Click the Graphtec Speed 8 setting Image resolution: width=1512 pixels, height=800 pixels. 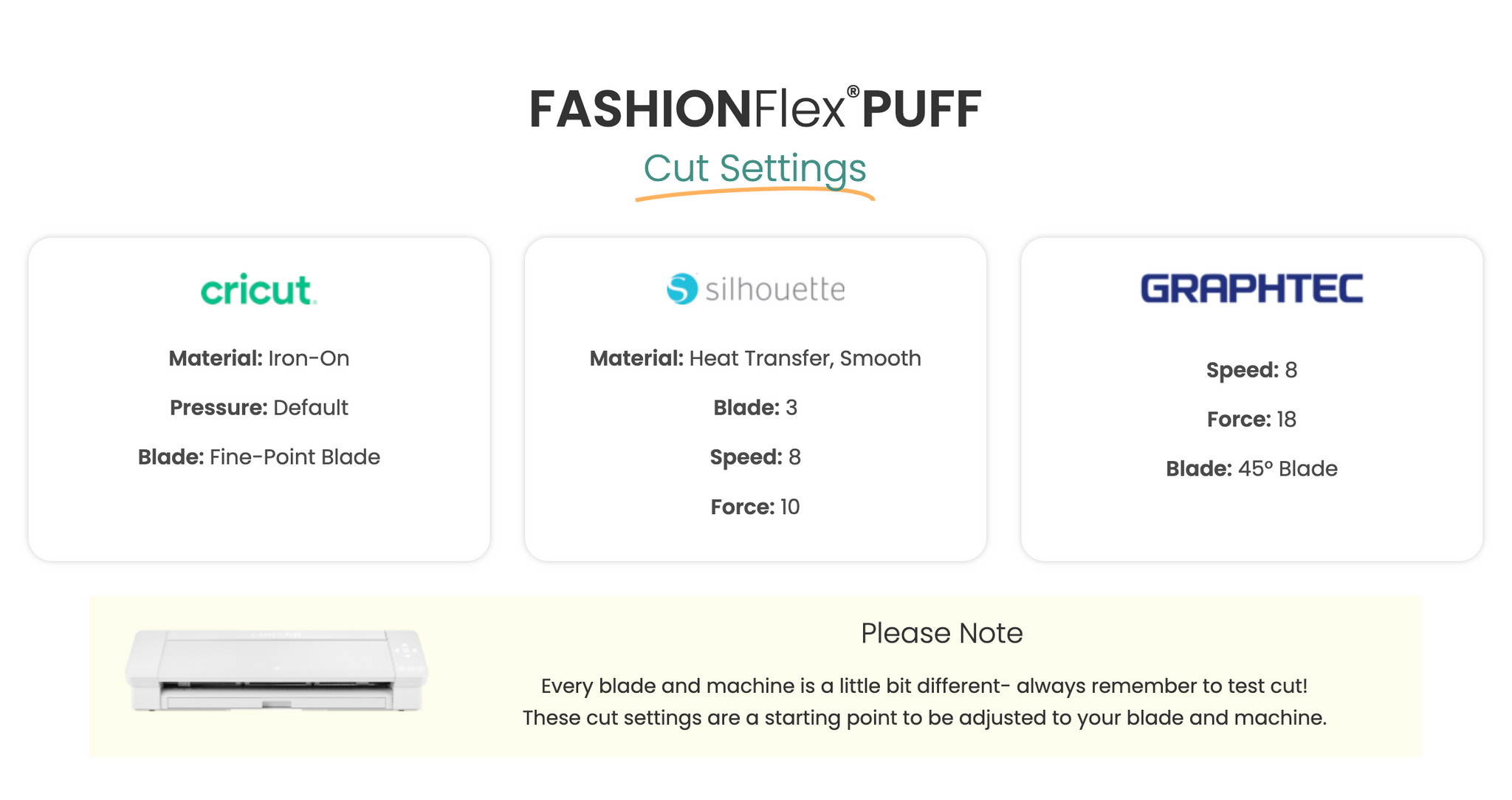[1251, 370]
